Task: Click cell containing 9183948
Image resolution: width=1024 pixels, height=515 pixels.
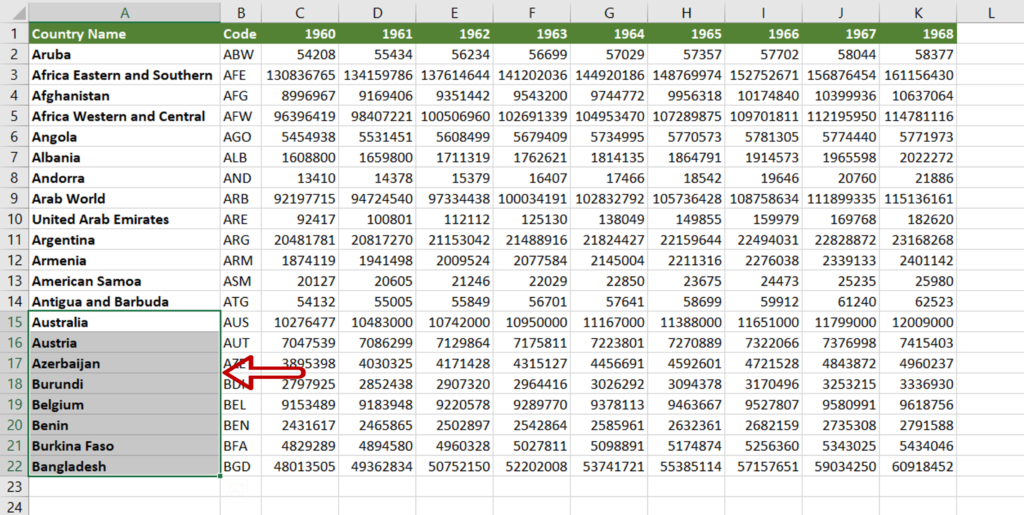Action: coord(377,405)
